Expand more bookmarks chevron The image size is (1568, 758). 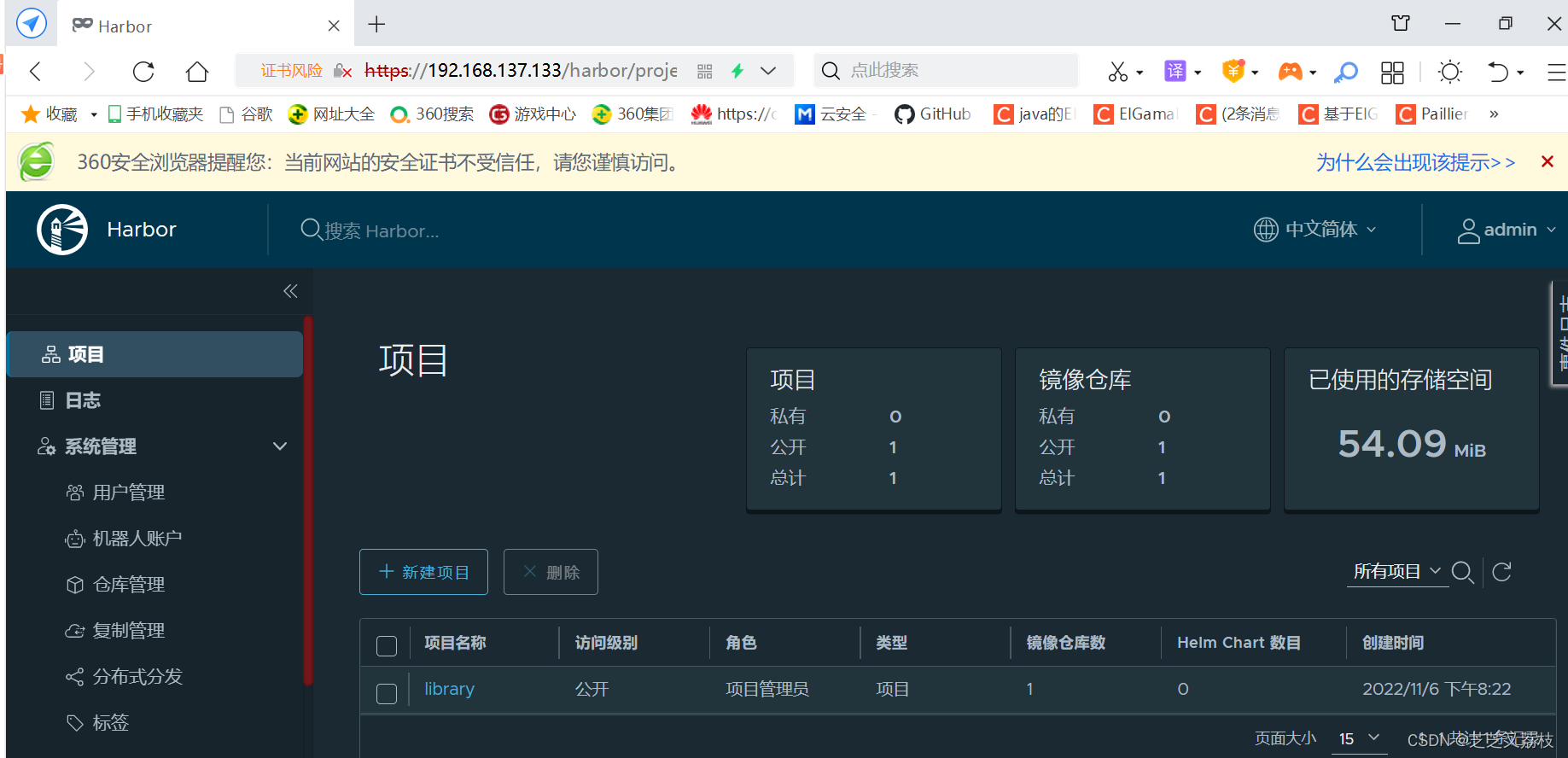tap(1494, 114)
